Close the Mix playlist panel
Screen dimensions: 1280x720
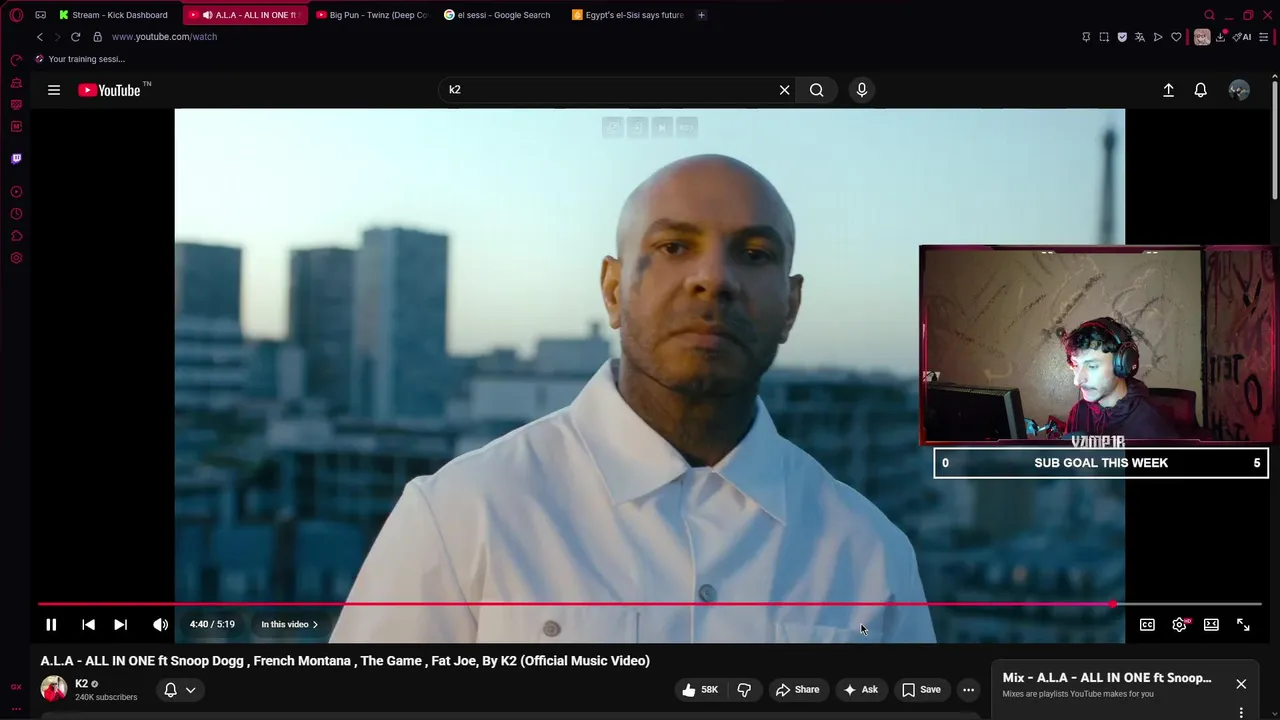(x=1241, y=684)
